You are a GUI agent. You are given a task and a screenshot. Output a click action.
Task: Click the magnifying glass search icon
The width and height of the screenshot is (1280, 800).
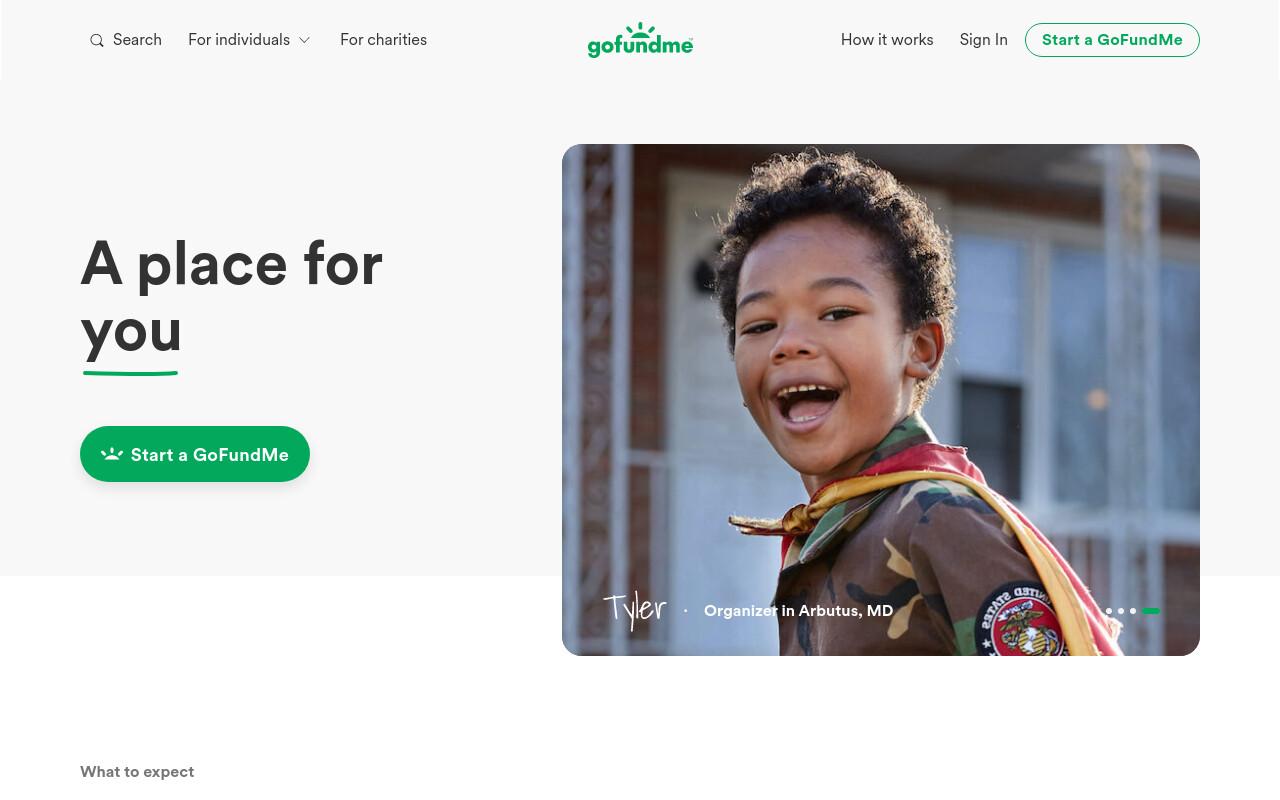point(97,41)
